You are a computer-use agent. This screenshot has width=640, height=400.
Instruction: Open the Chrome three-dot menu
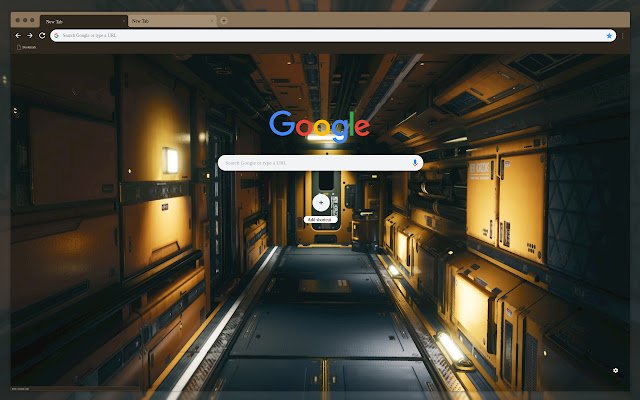tap(622, 36)
